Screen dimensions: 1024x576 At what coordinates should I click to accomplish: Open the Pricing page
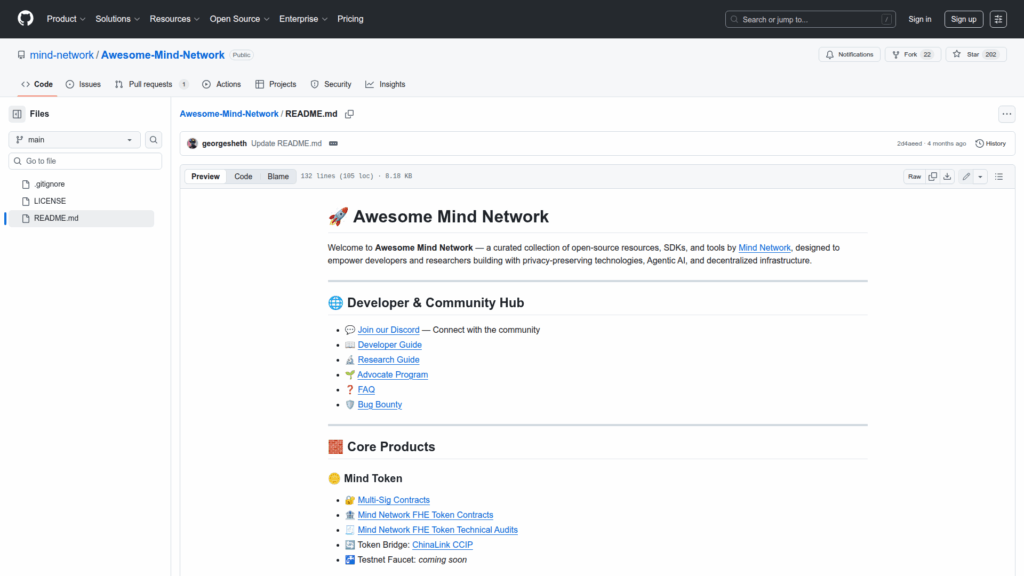350,19
